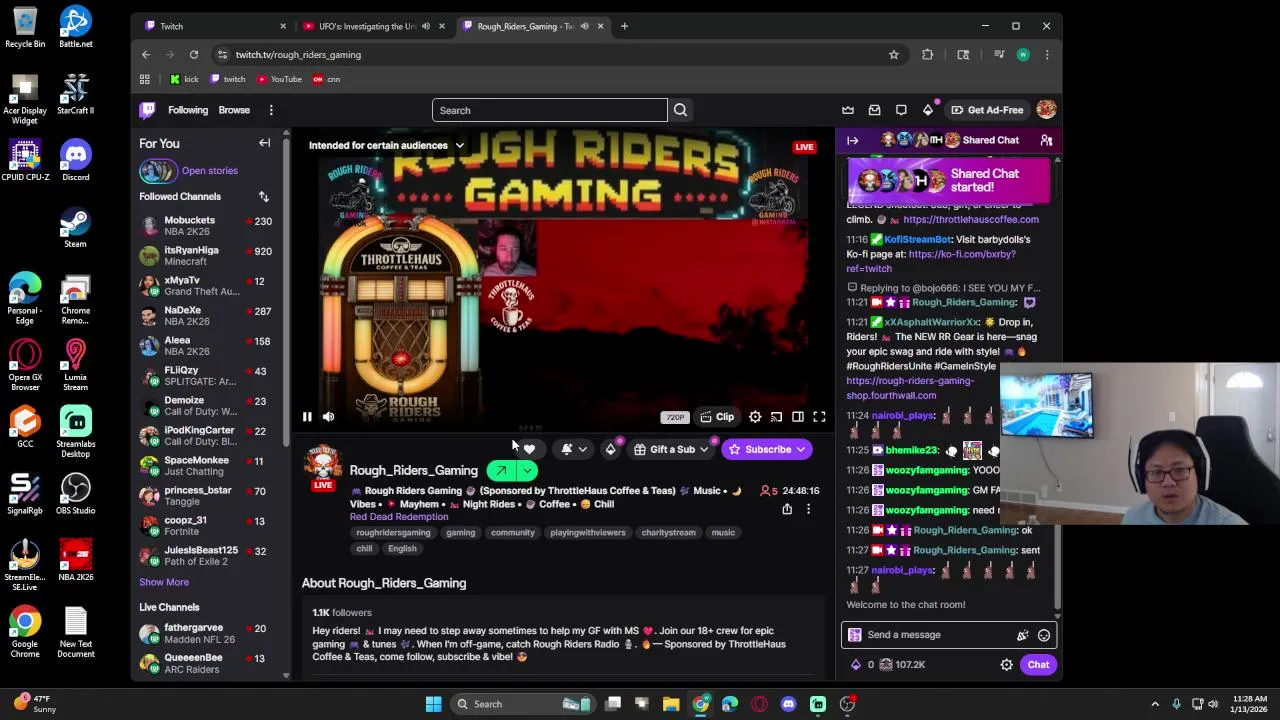The width and height of the screenshot is (1280, 720).
Task: Bookmark this page with star icon
Action: [x=894, y=55]
